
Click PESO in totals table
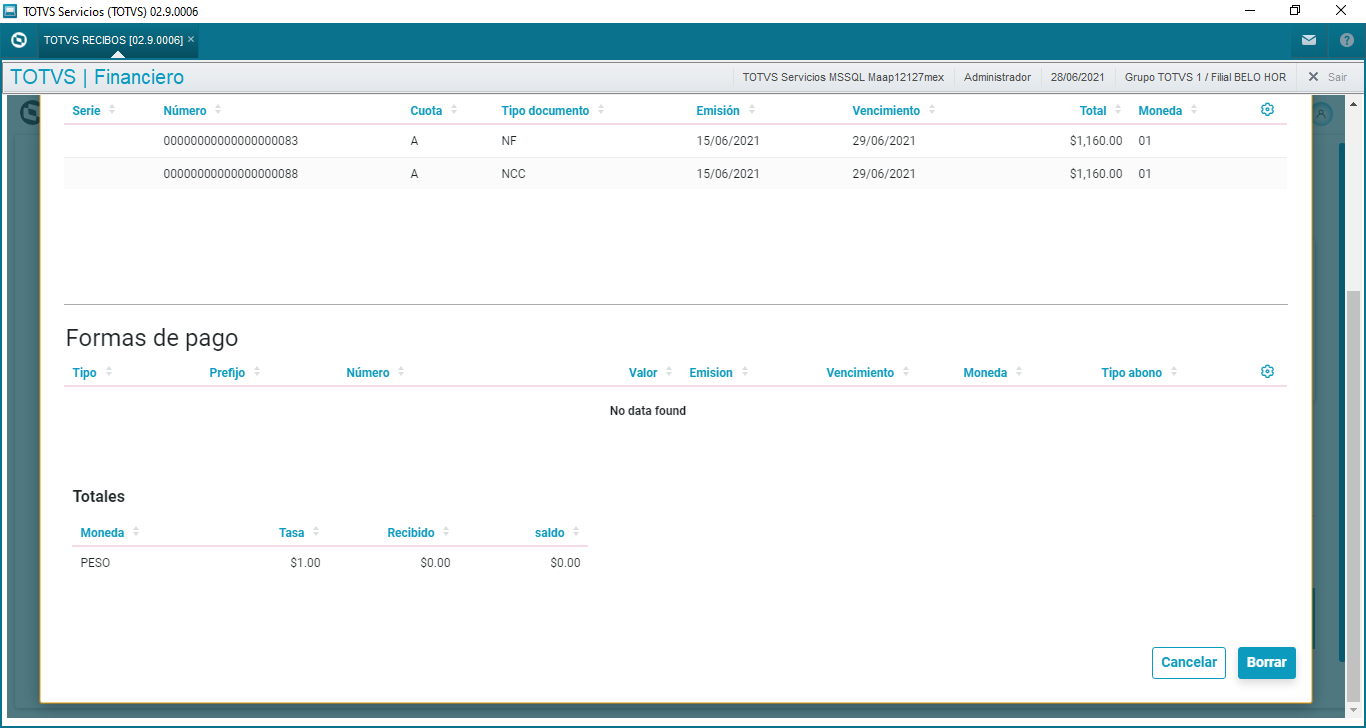[x=95, y=563]
